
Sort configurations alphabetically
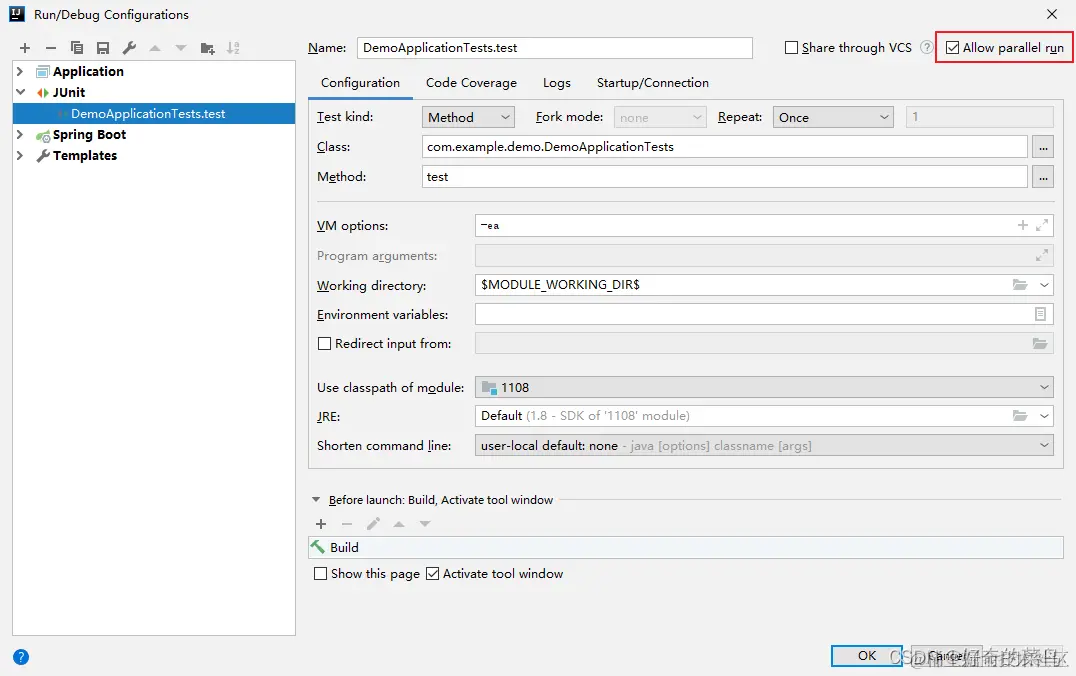[x=233, y=48]
